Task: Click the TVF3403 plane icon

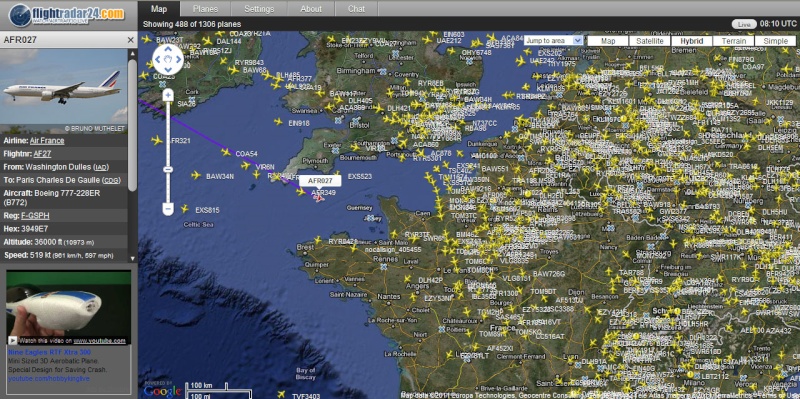Action: (x=281, y=394)
